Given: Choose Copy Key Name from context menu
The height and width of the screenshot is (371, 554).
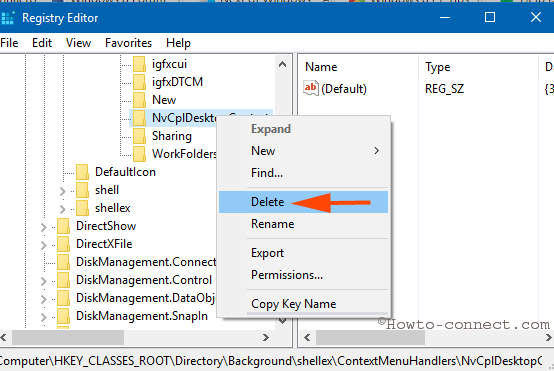Looking at the screenshot, I should 303,304.
